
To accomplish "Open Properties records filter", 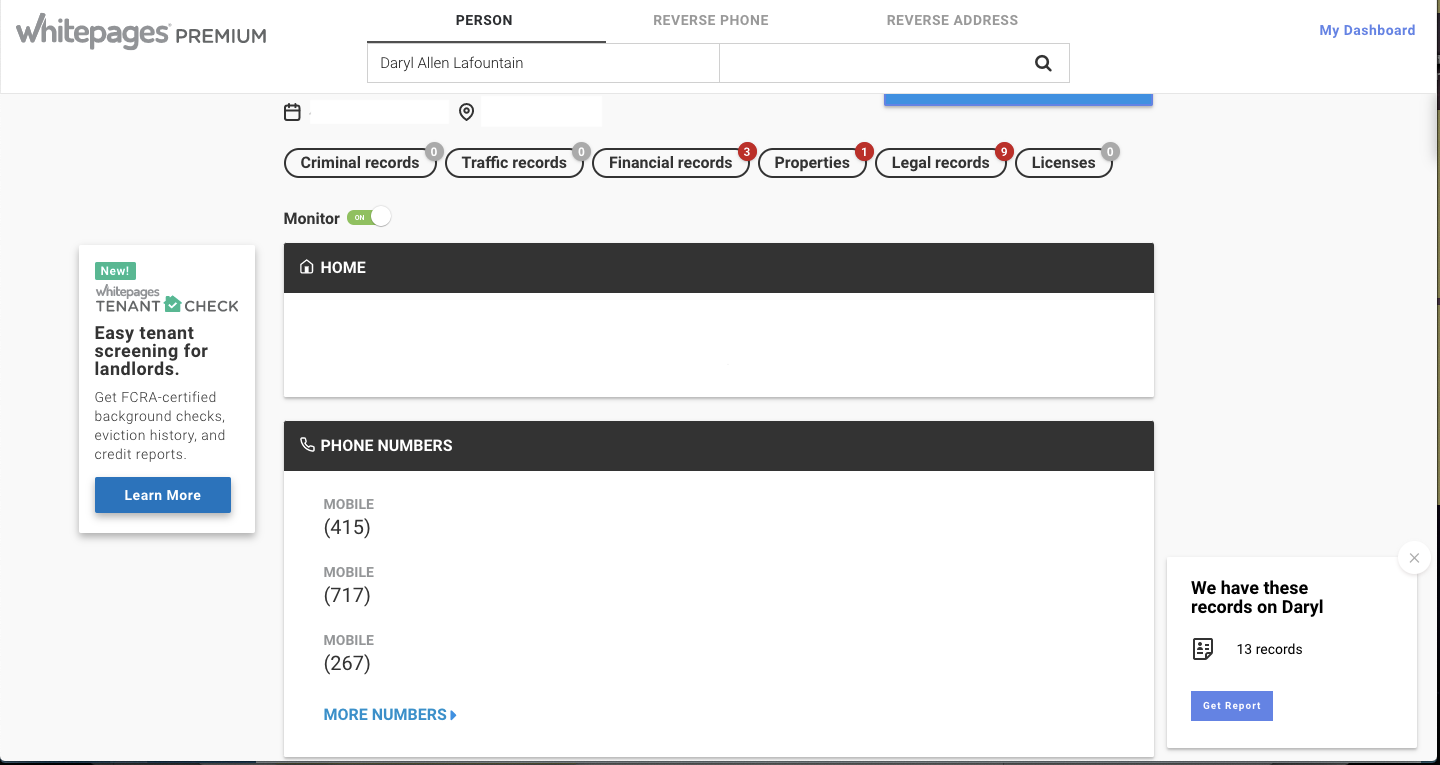I will pyautogui.click(x=812, y=163).
